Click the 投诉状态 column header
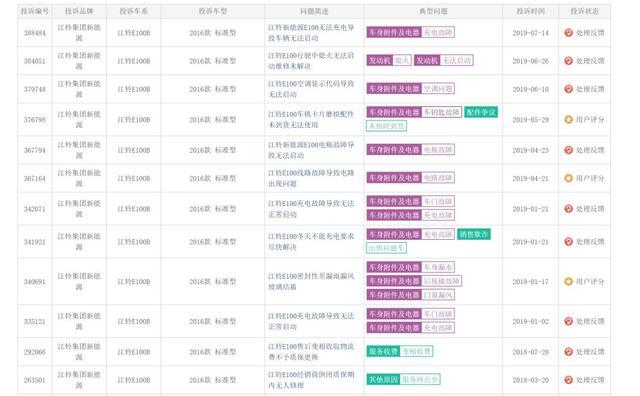 point(584,11)
